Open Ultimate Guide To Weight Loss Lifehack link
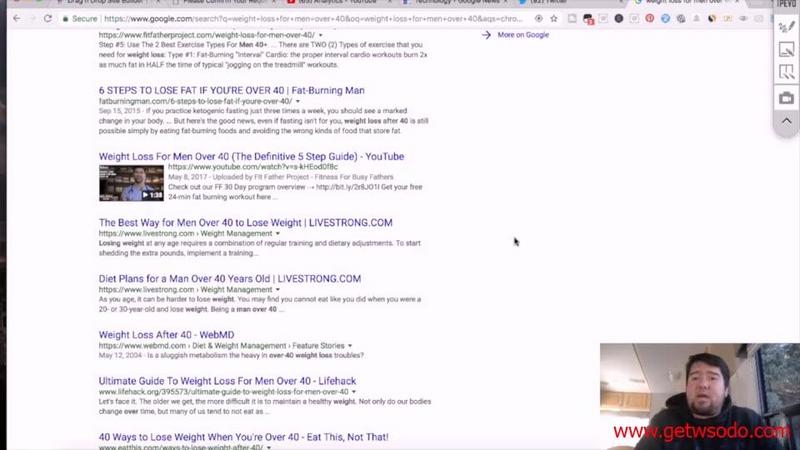800x450 pixels. point(227,381)
